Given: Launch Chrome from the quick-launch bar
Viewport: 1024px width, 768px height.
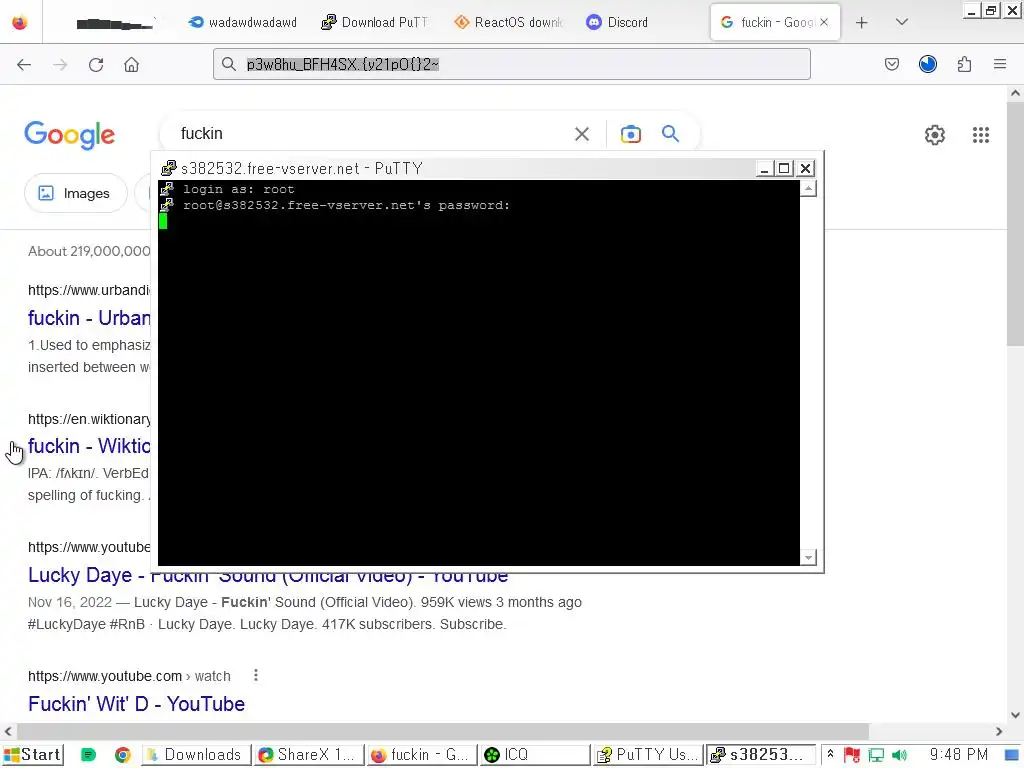Looking at the screenshot, I should 122,756.
